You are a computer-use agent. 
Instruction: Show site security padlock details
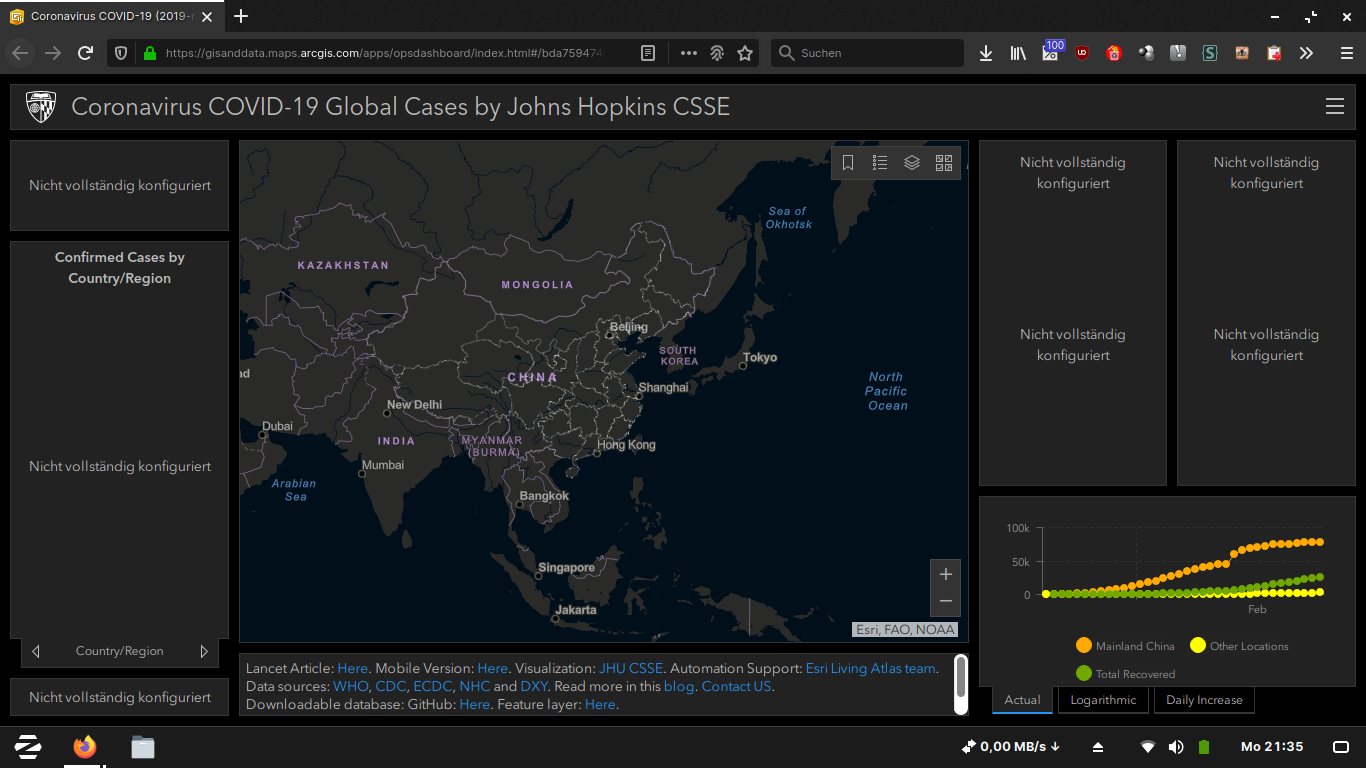(149, 53)
